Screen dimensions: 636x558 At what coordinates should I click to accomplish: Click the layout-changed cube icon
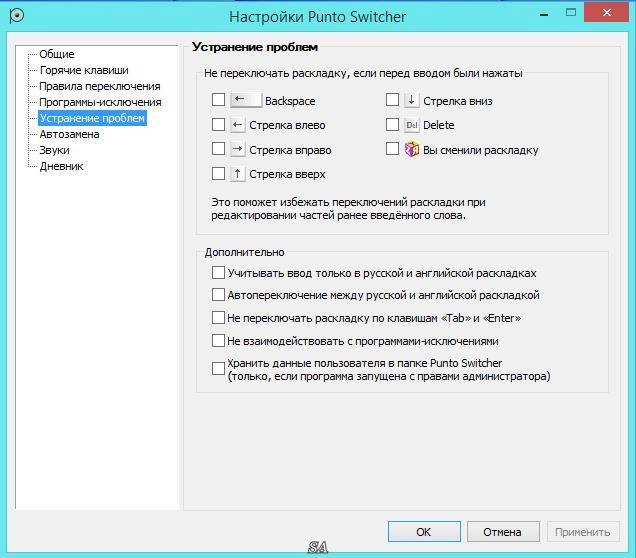411,149
